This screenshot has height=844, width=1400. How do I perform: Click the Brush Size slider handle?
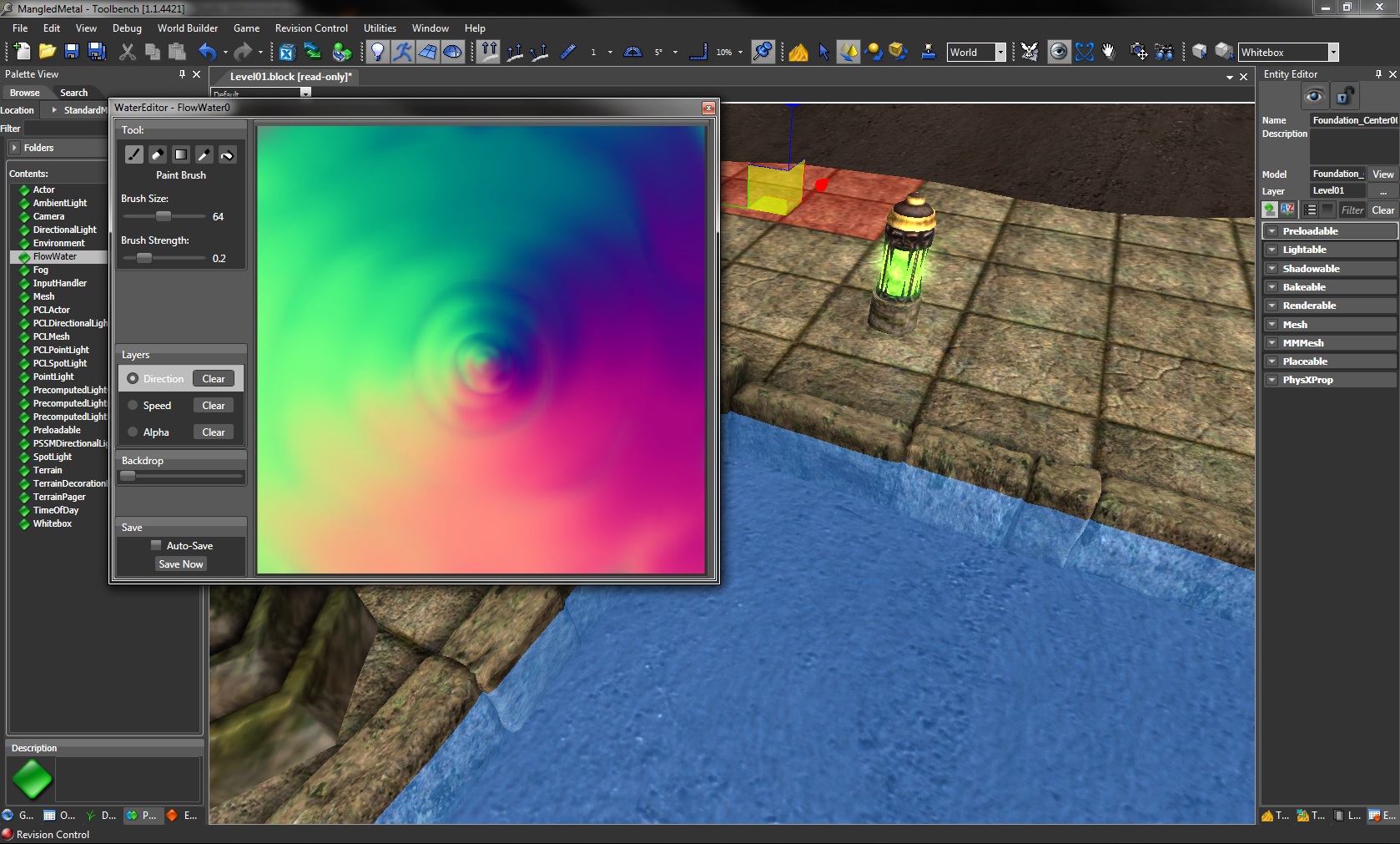click(164, 216)
